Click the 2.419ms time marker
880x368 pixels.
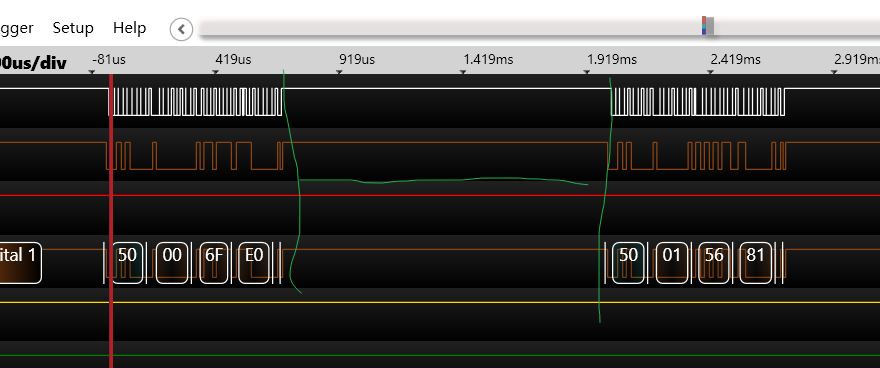pyautogui.click(x=736, y=59)
